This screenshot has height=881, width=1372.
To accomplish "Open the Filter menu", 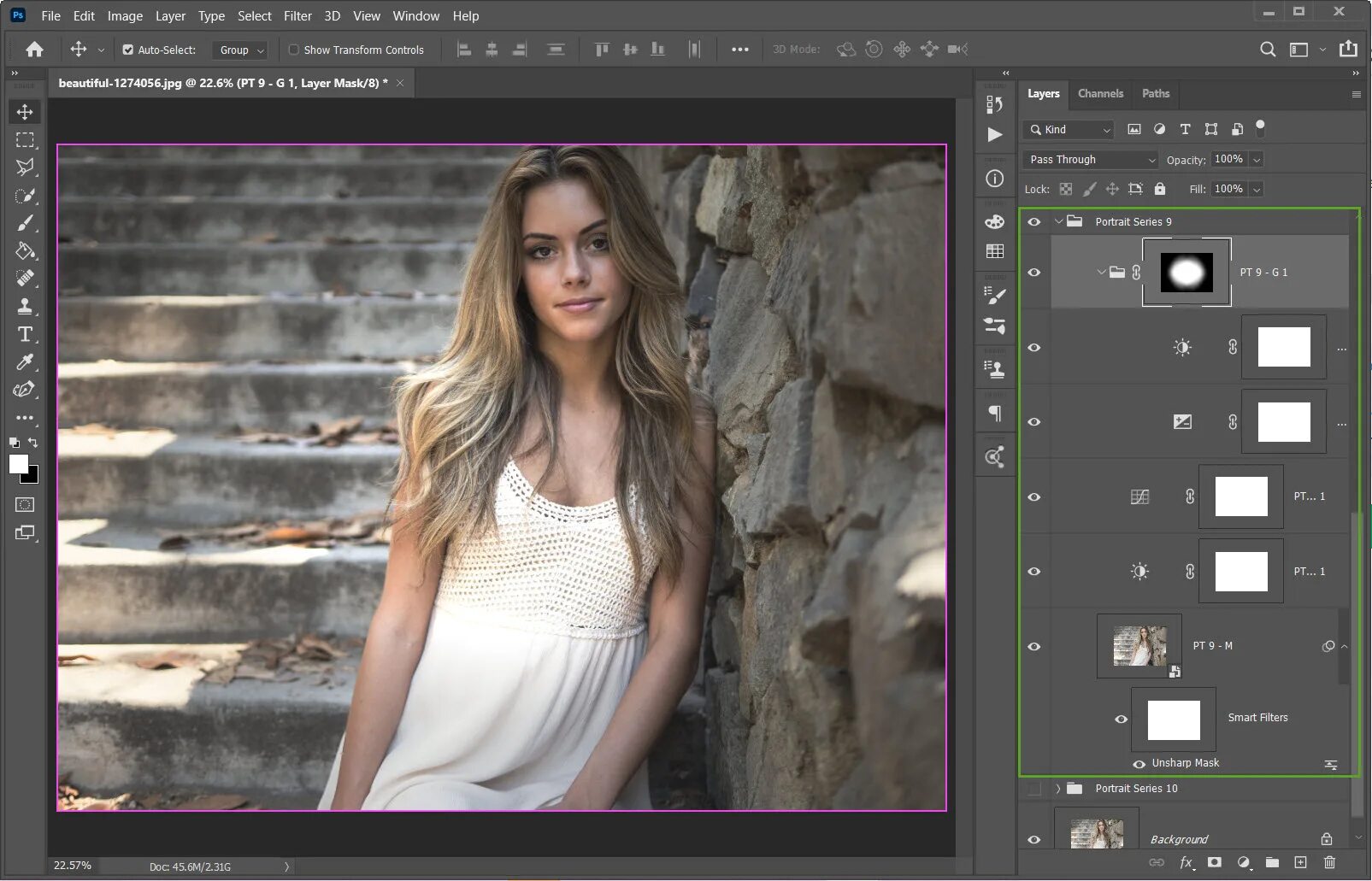I will pyautogui.click(x=297, y=15).
